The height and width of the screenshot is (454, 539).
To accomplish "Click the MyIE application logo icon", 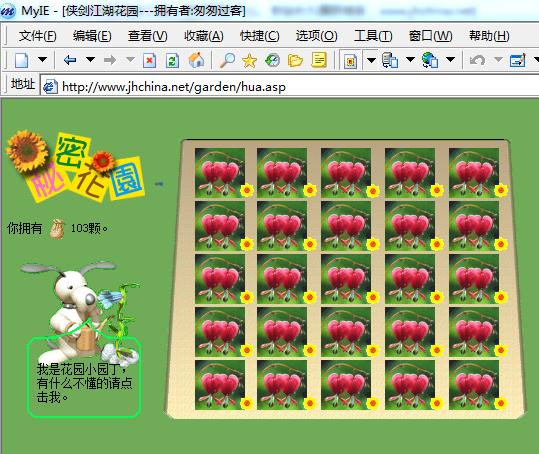I will click(8, 11).
